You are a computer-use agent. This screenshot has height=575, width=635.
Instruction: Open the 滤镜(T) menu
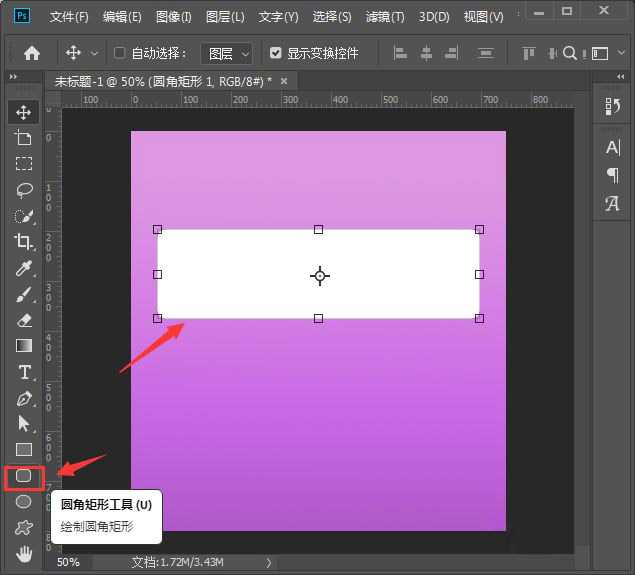(x=385, y=17)
